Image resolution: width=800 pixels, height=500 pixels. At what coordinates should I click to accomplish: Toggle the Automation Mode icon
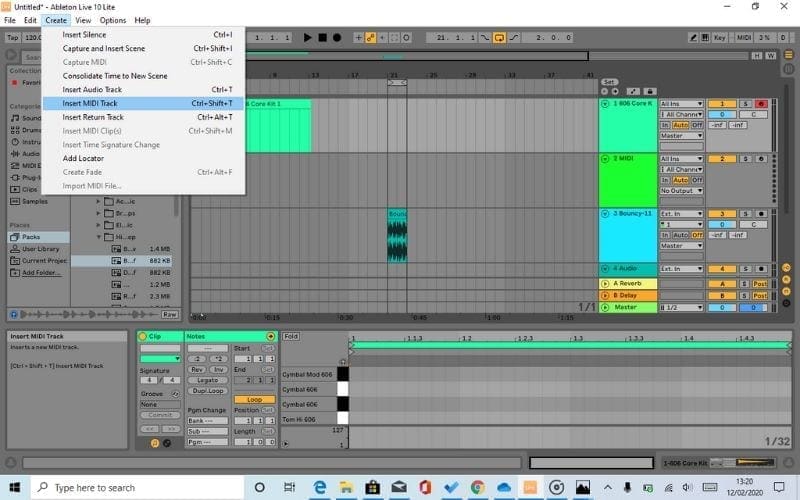click(x=633, y=91)
